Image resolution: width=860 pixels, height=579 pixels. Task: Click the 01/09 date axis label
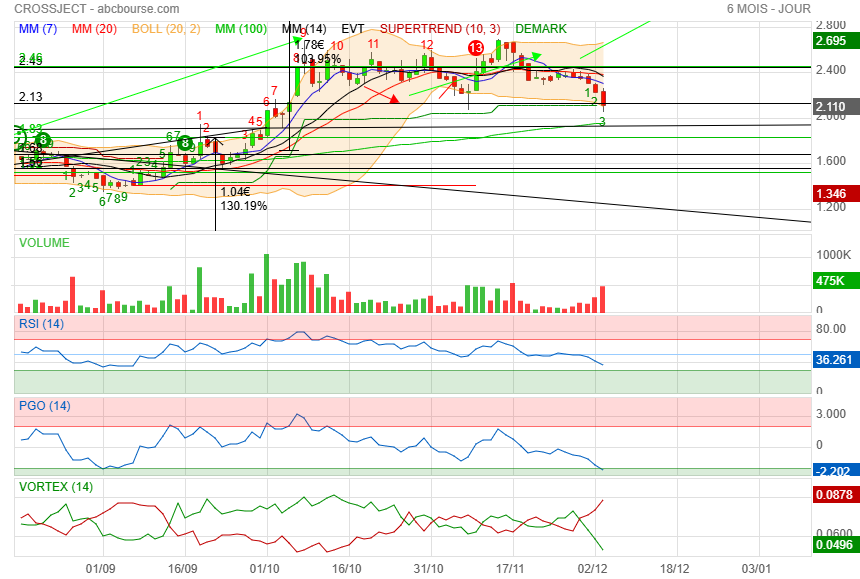coord(100,568)
